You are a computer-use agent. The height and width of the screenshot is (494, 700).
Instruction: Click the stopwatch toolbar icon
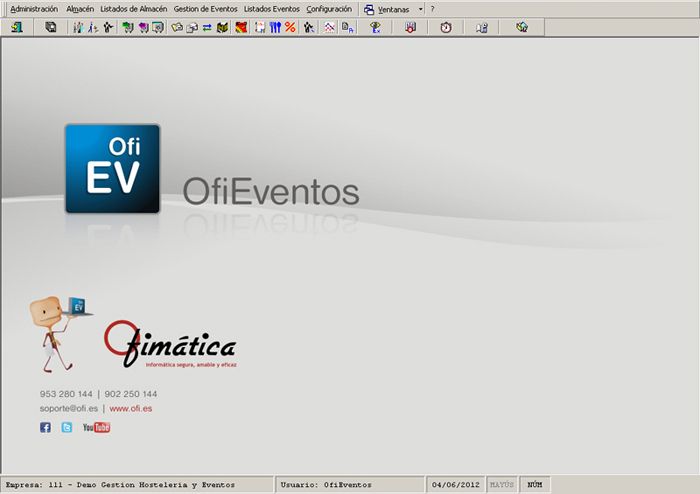pos(446,28)
